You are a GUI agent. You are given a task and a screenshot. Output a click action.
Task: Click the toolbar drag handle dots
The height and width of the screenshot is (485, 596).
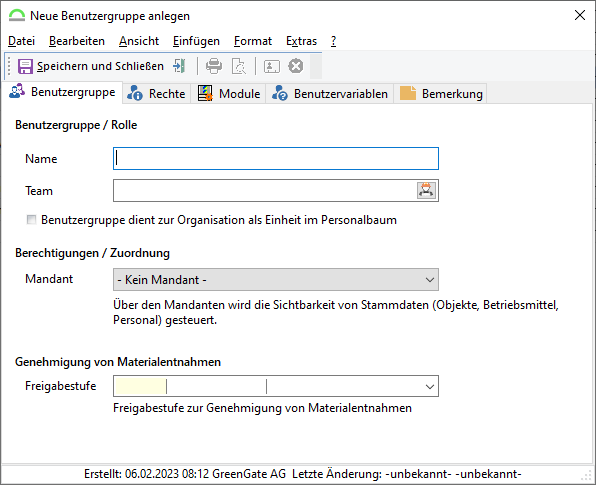(9, 66)
